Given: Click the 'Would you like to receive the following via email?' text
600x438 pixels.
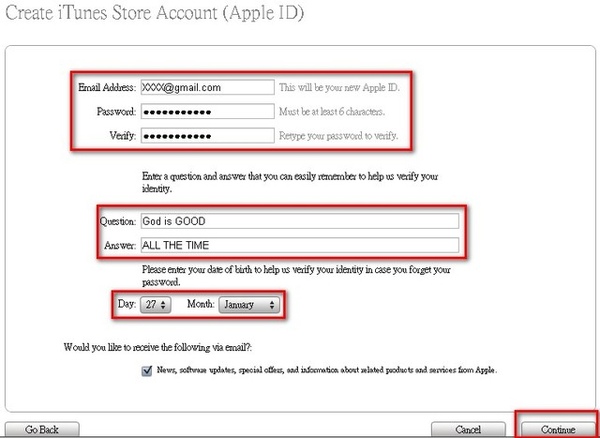Looking at the screenshot, I should [158, 347].
